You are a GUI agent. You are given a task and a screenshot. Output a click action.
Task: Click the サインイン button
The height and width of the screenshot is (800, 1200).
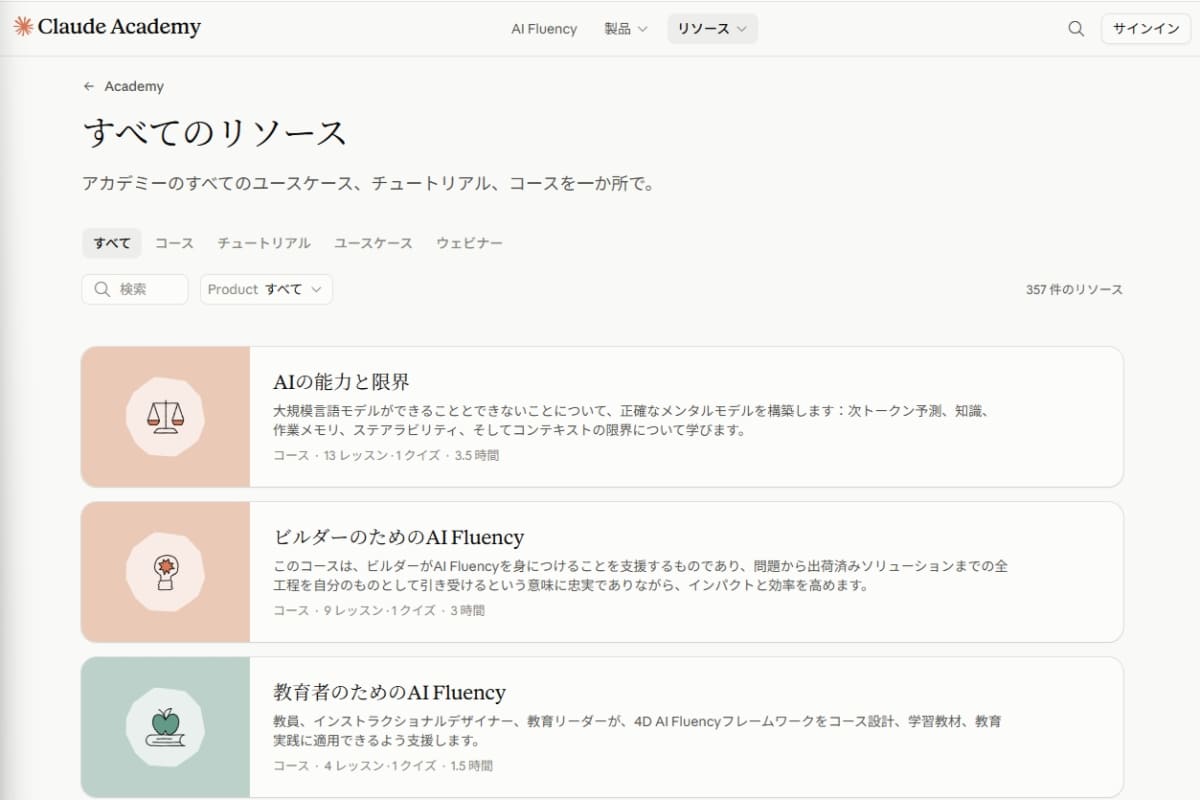coord(1146,29)
